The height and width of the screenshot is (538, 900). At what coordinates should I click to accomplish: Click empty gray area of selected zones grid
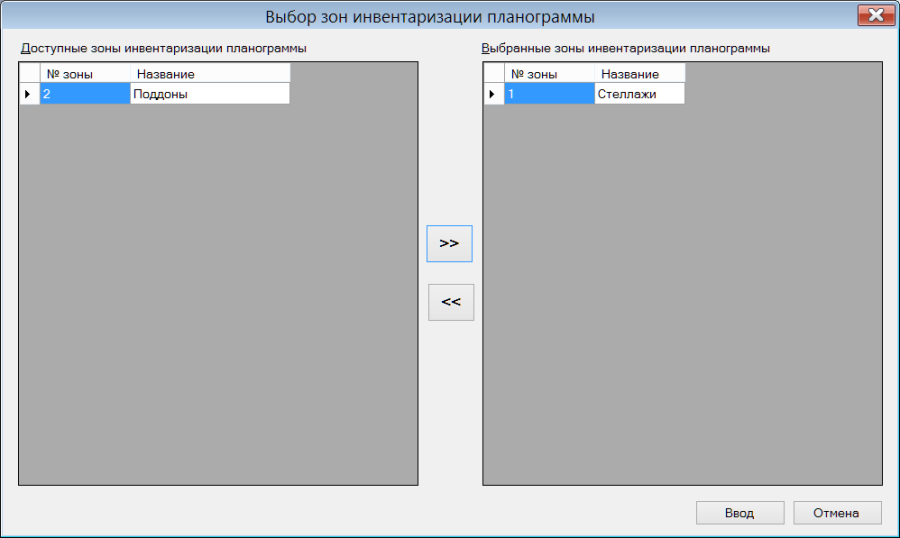click(682, 293)
